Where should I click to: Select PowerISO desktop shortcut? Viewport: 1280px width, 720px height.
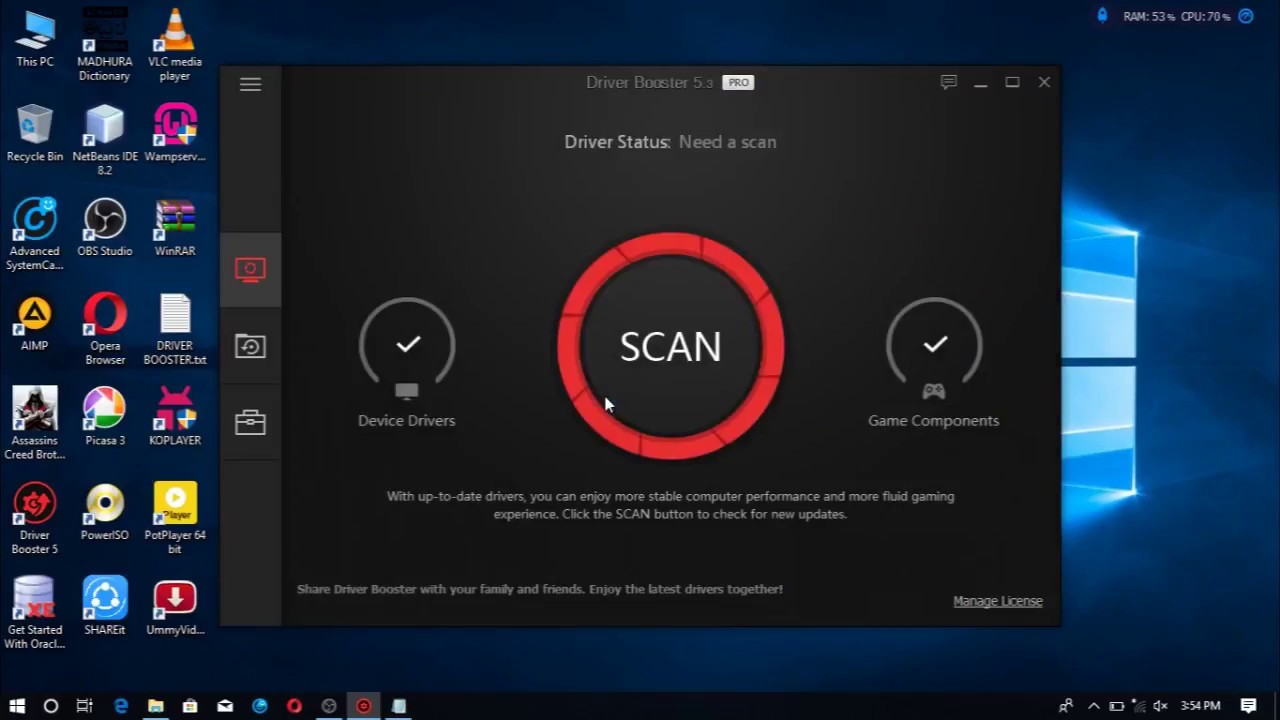[104, 513]
